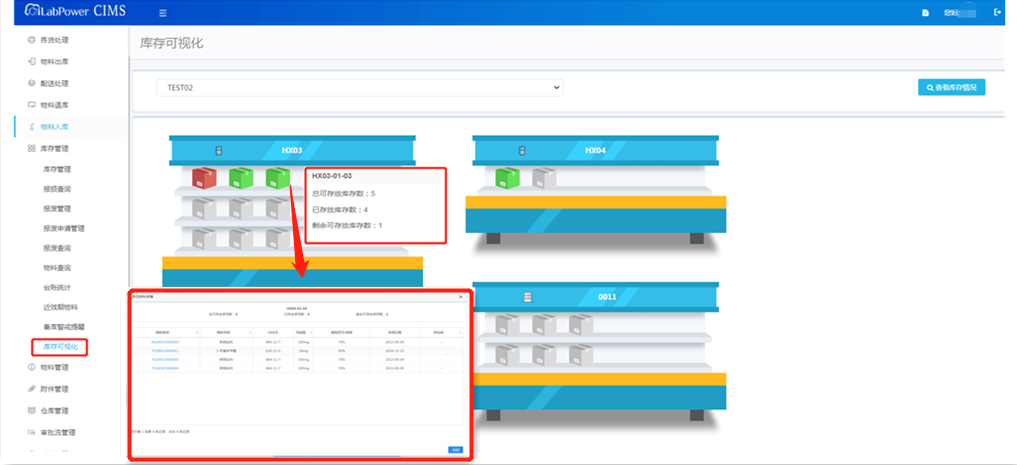Click the gray box on shelf HX04
Viewport: 1017px width, 465px height.
[544, 178]
